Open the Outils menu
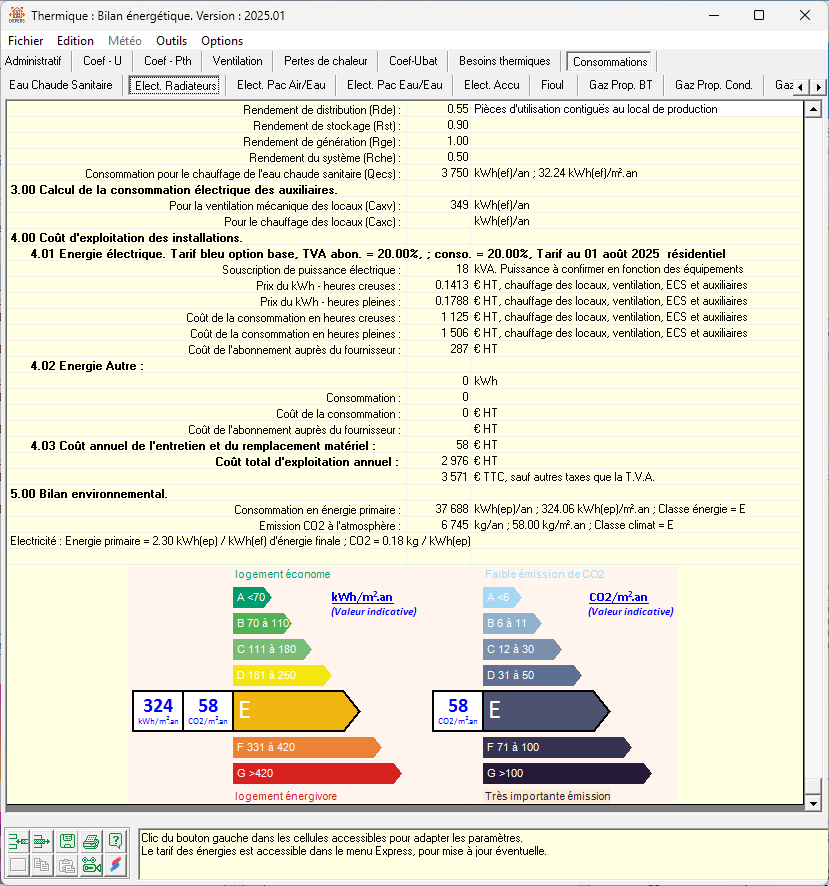Image resolution: width=829 pixels, height=886 pixels. (172, 41)
